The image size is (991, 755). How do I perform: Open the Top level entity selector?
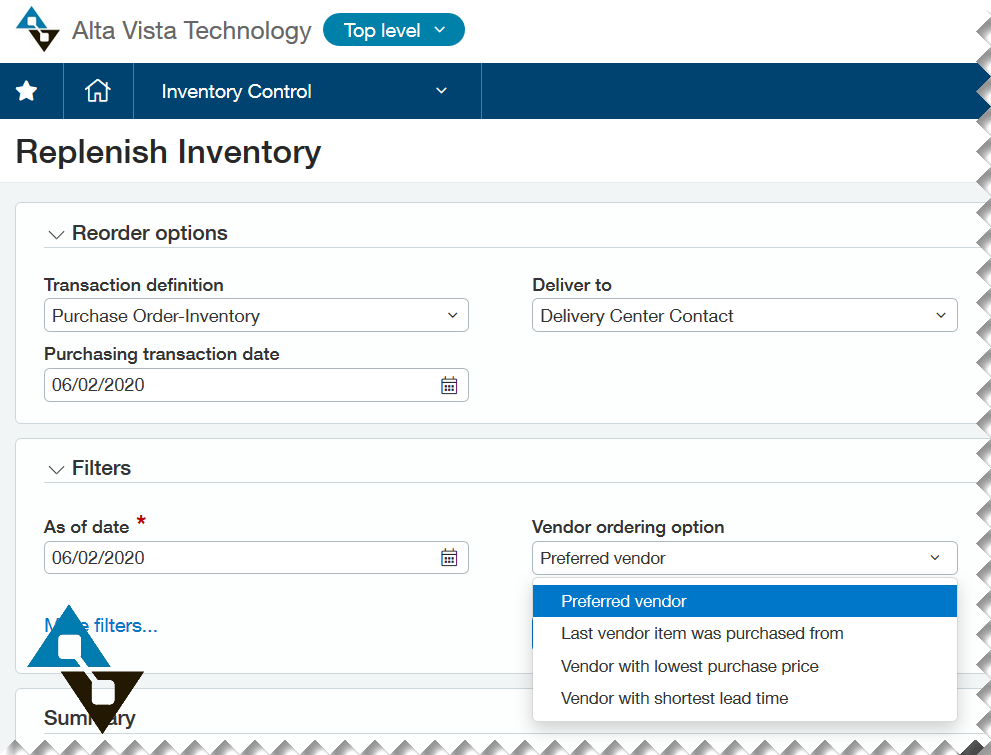coord(394,30)
